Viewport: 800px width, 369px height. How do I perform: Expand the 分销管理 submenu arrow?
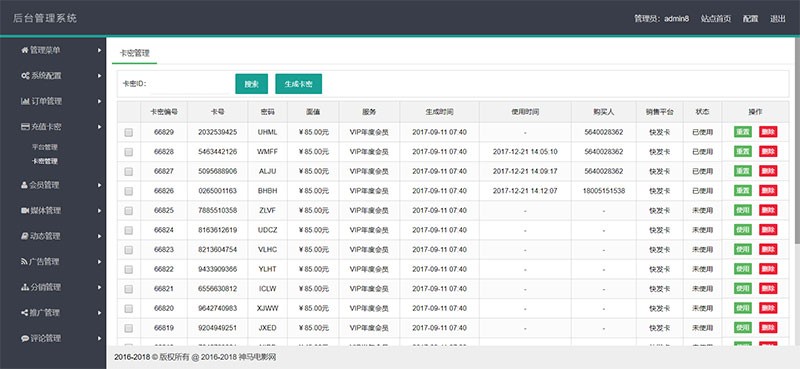pos(99,287)
